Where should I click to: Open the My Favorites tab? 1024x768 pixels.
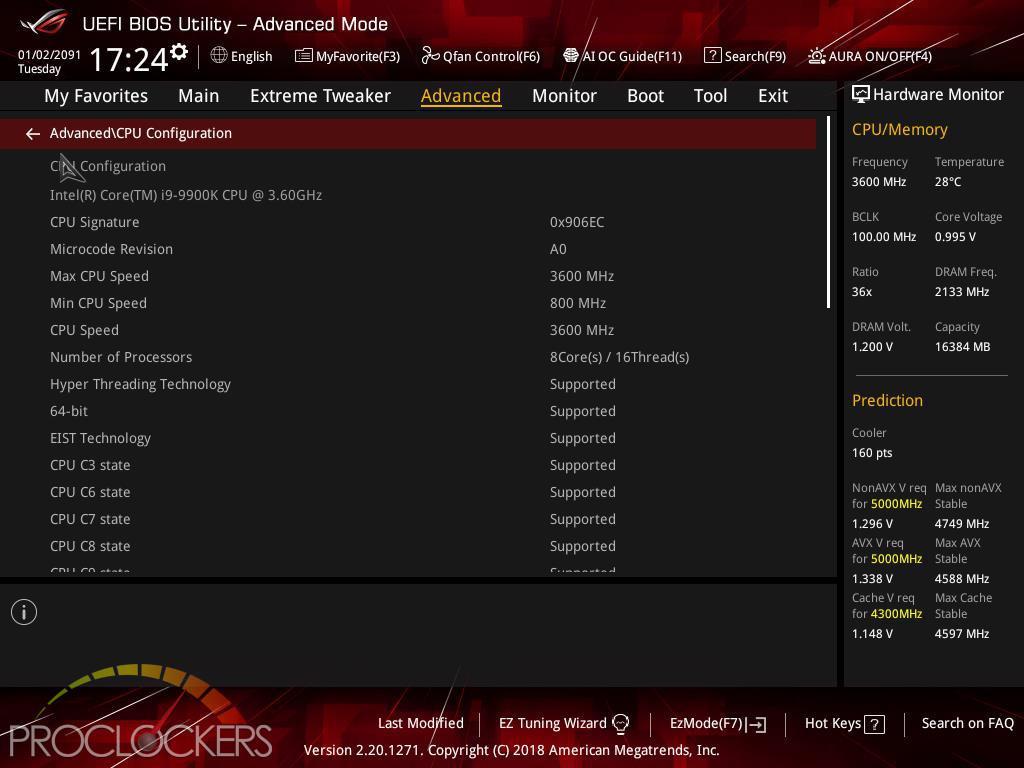tap(96, 96)
